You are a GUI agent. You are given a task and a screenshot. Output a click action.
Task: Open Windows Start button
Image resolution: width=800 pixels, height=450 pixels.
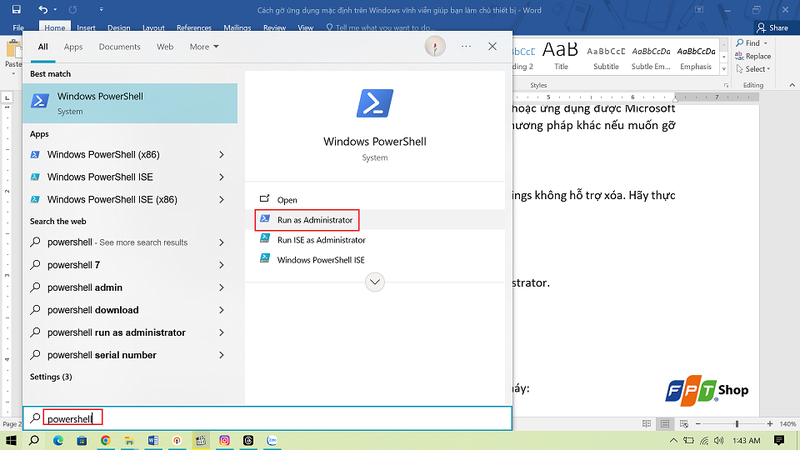pos(11,440)
